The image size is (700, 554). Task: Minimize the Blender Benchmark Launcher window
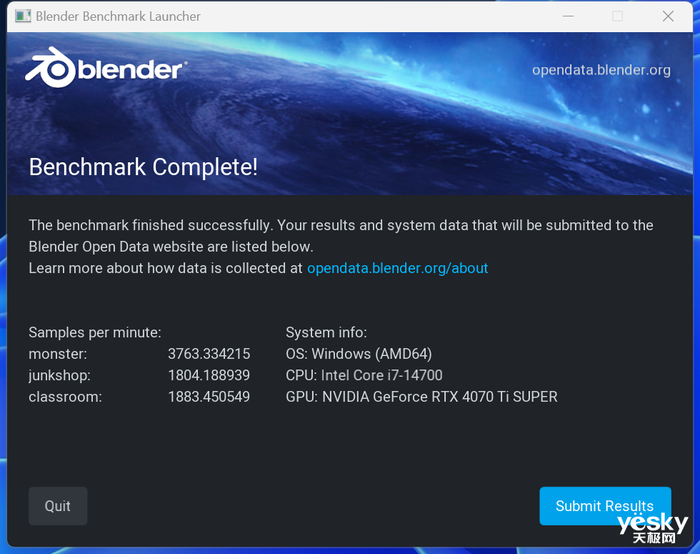[x=568, y=16]
